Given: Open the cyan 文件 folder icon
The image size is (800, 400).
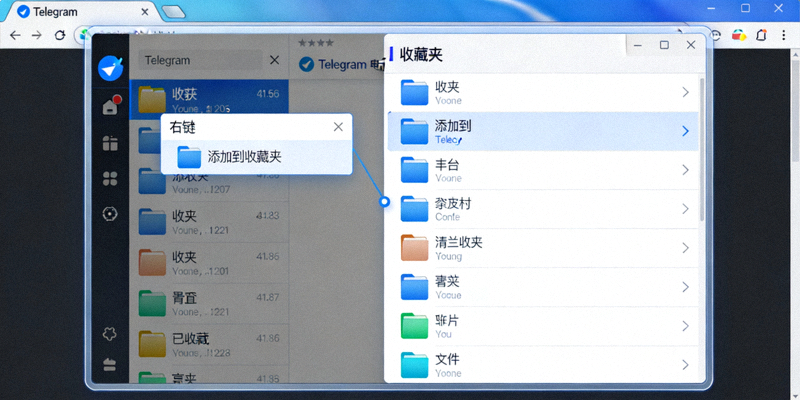Looking at the screenshot, I should 414,365.
